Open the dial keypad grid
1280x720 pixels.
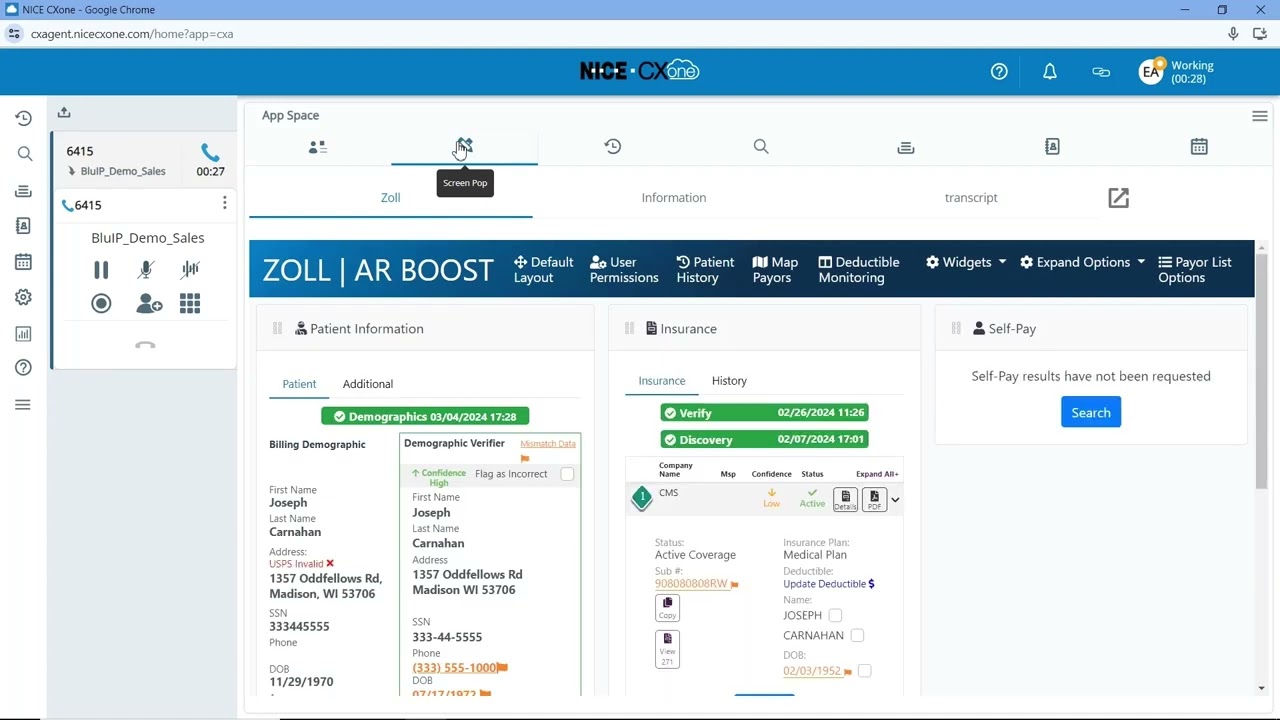(190, 303)
